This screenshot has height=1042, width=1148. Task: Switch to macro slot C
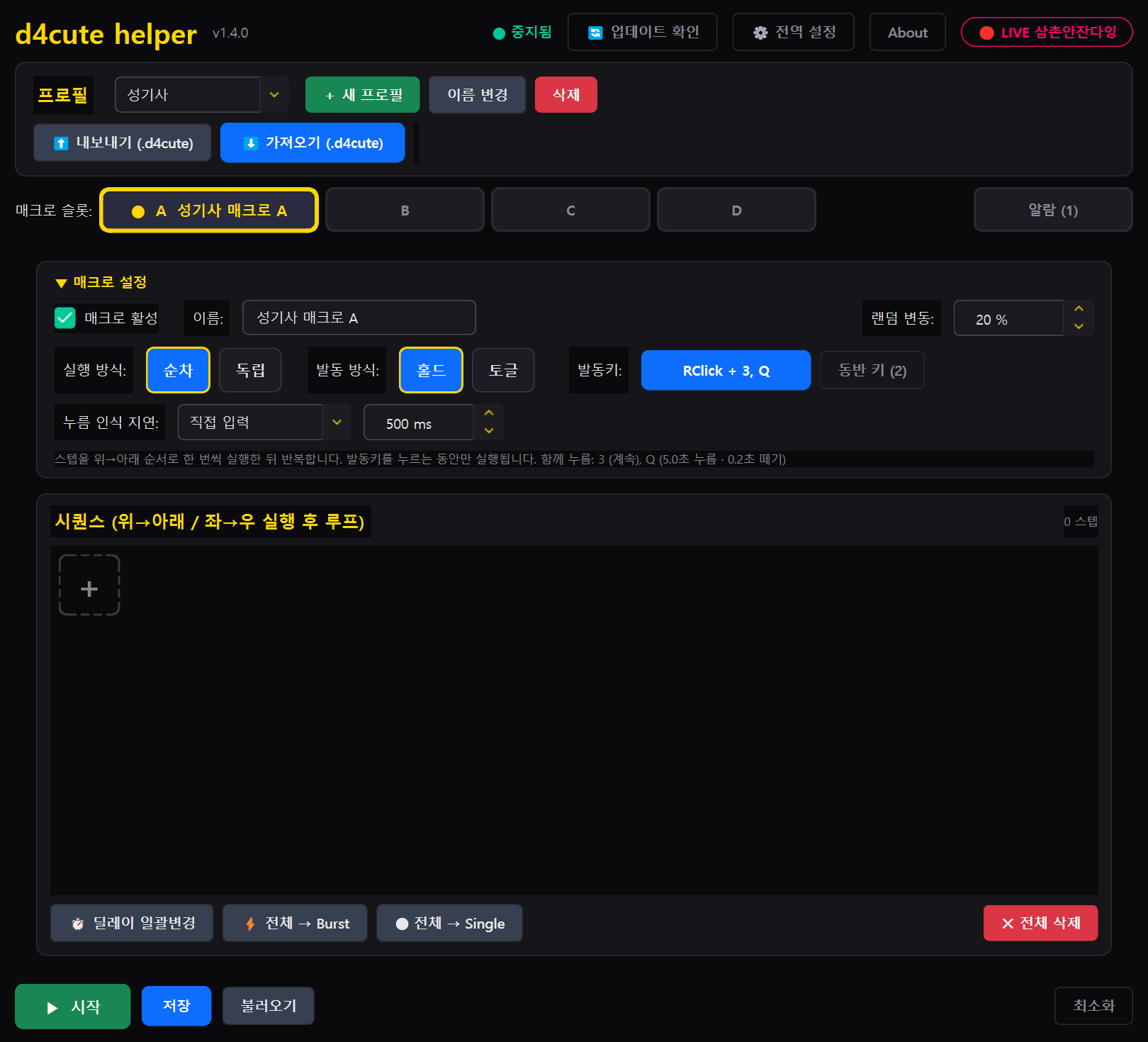(x=570, y=210)
